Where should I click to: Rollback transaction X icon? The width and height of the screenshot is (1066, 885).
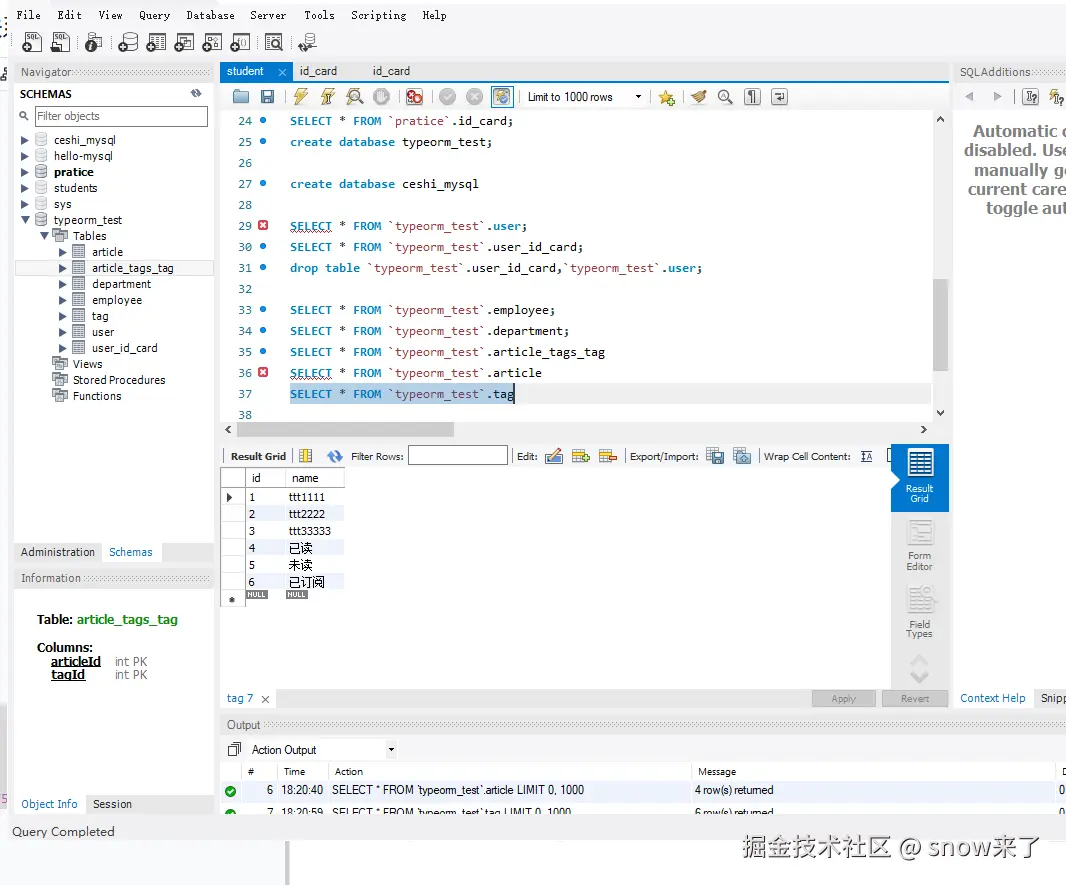(475, 97)
